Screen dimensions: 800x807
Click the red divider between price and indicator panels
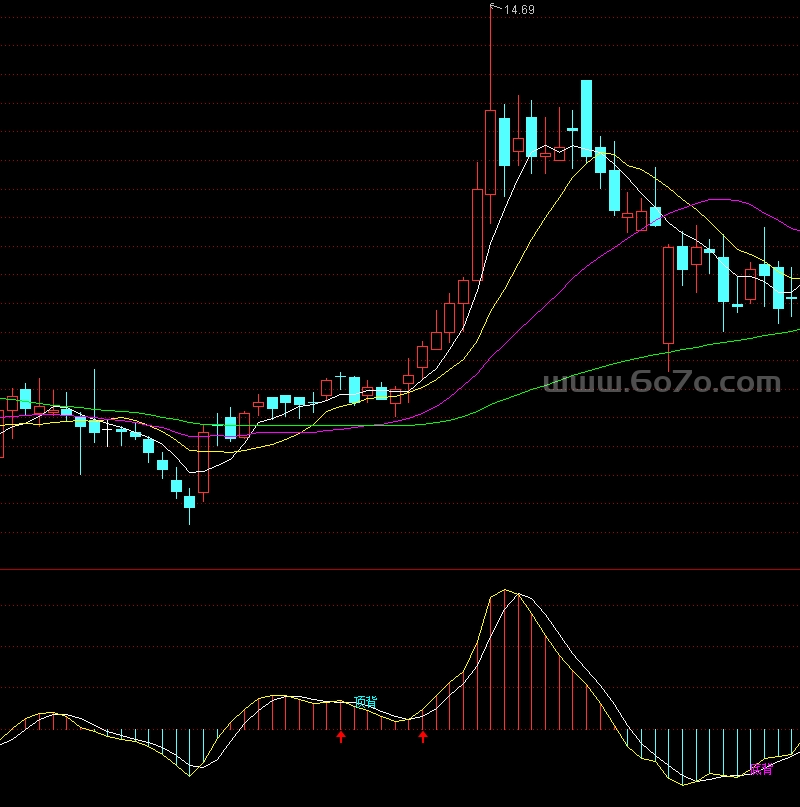coord(400,570)
